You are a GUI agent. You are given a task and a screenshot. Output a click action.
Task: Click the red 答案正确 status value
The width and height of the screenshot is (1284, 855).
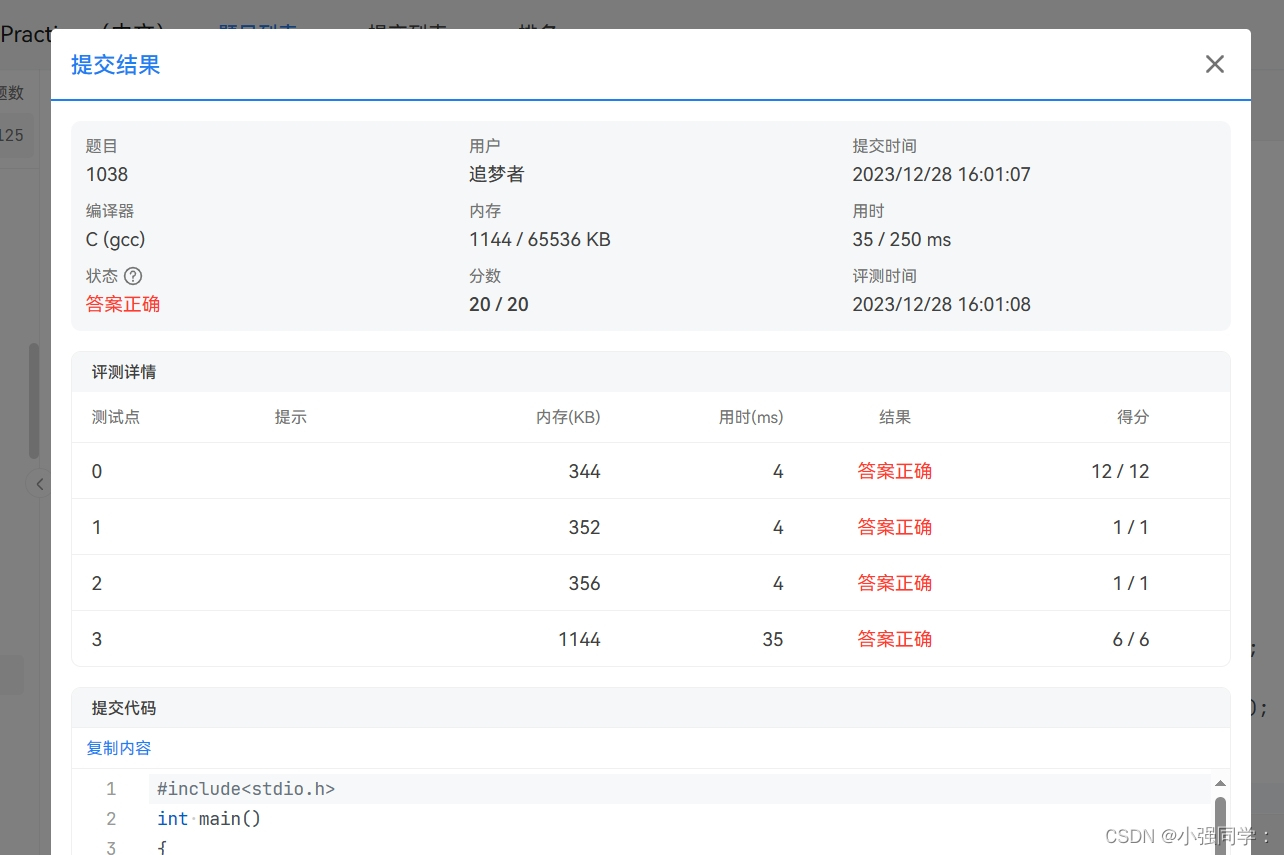[x=123, y=304]
